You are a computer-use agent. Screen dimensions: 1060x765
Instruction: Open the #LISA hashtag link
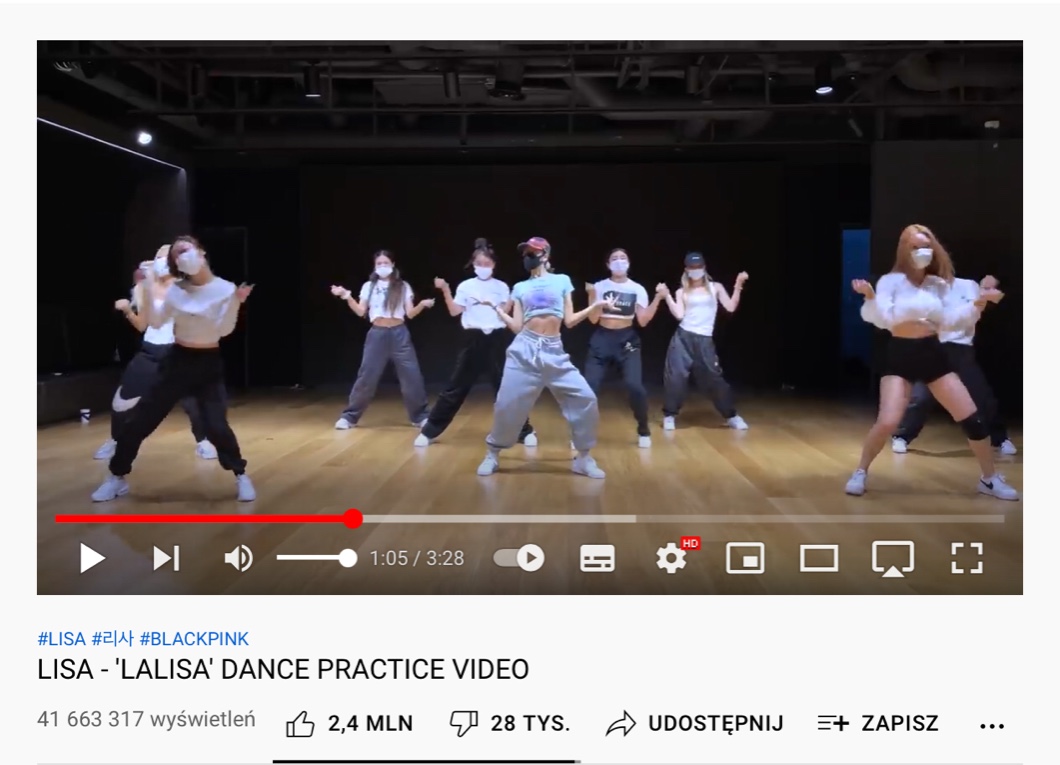(62, 639)
